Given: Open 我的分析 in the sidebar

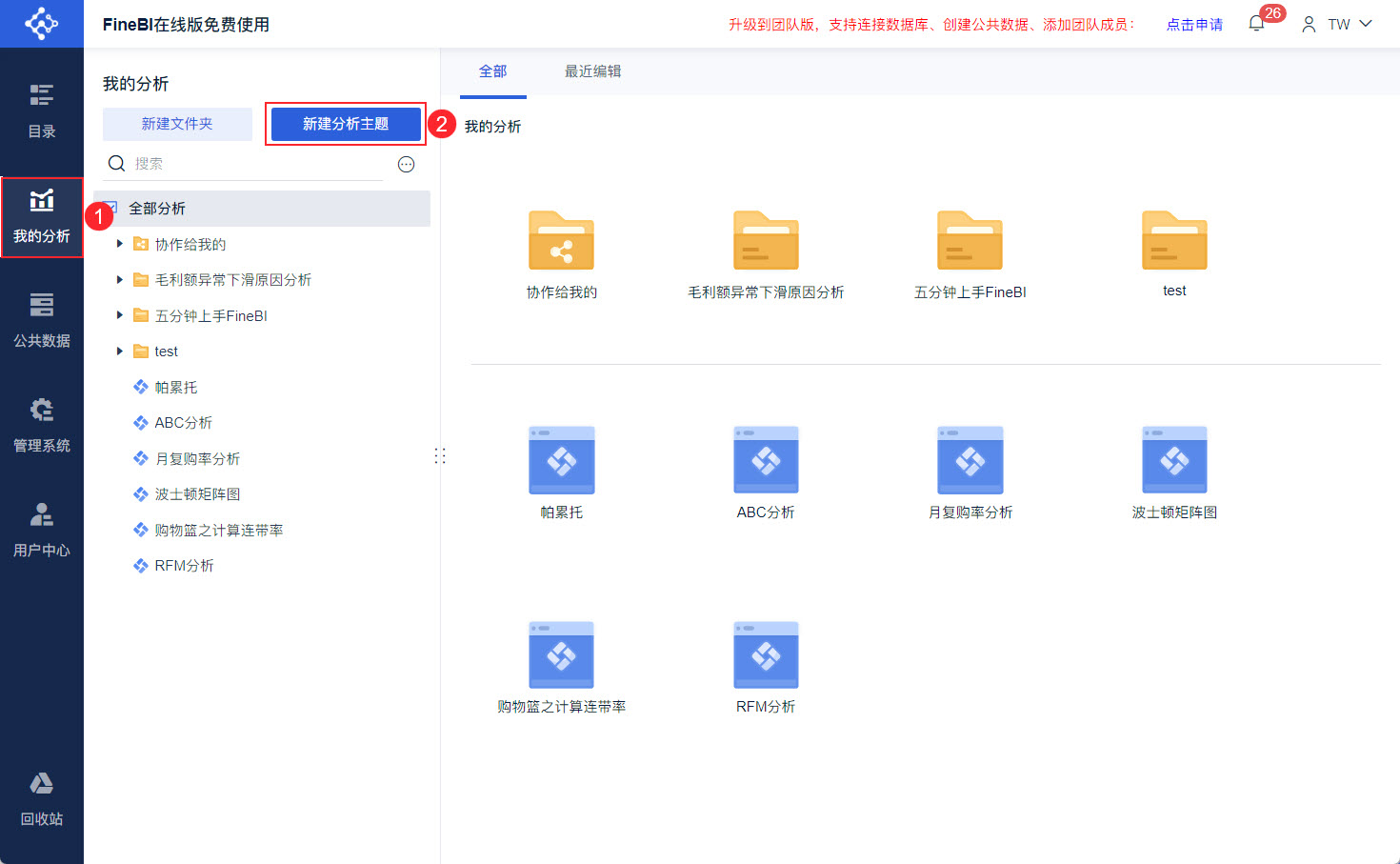Looking at the screenshot, I should (x=42, y=217).
